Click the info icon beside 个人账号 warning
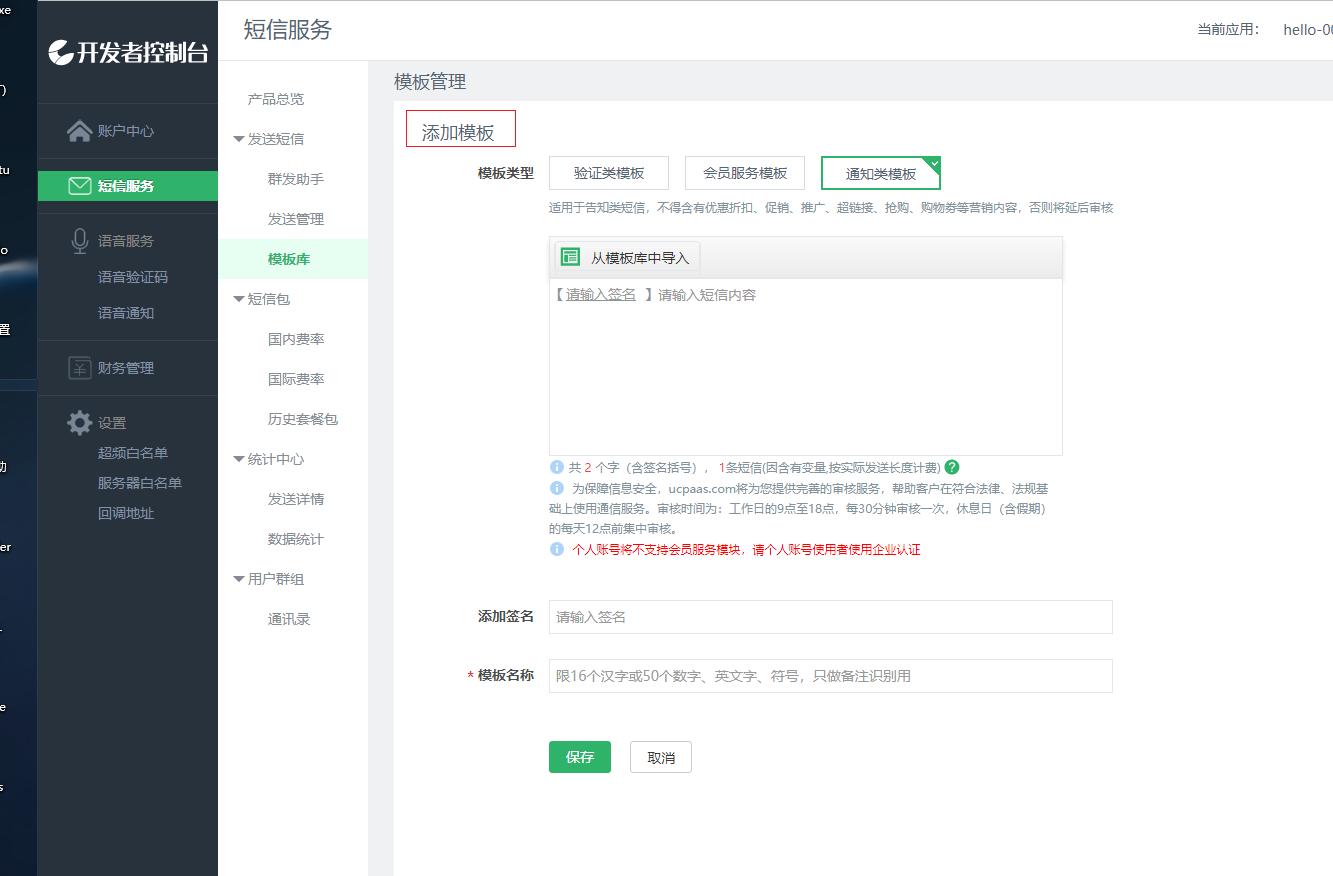 click(557, 550)
